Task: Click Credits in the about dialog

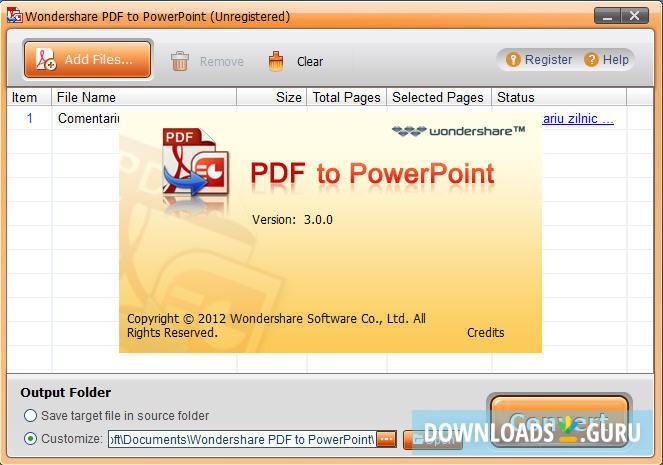Action: pyautogui.click(x=485, y=333)
